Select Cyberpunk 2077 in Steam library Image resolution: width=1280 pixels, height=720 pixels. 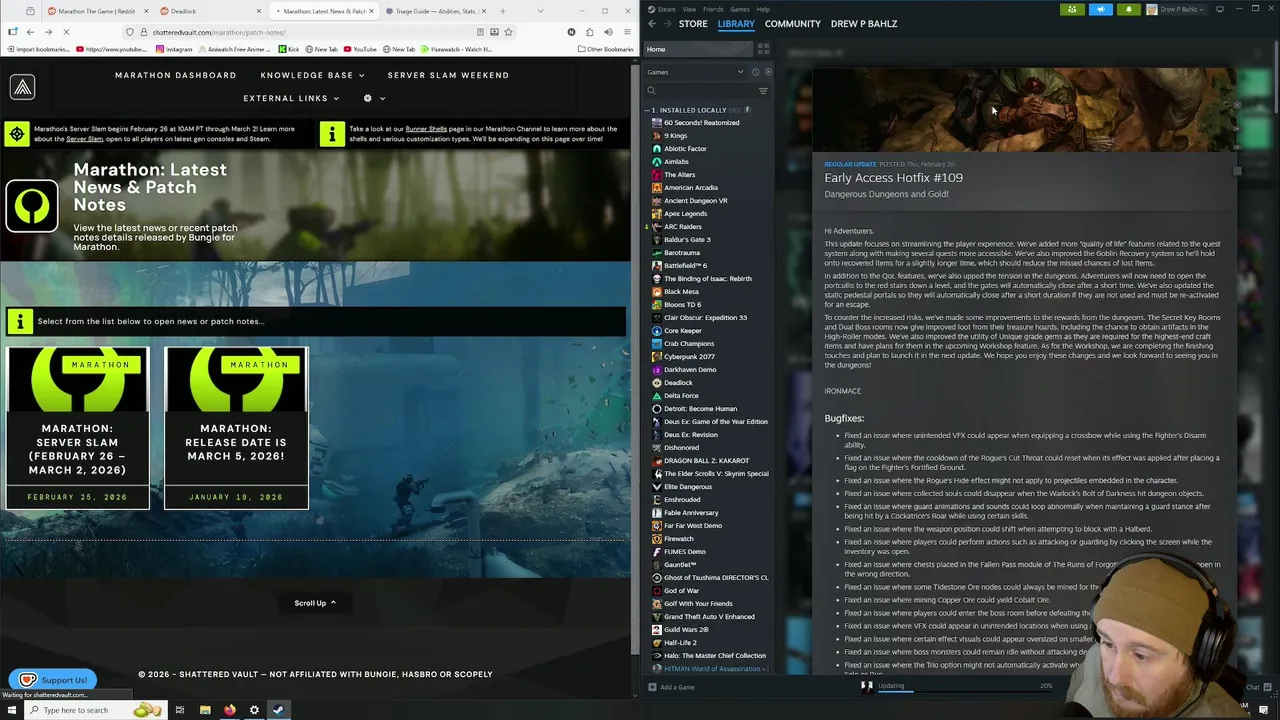pos(689,357)
